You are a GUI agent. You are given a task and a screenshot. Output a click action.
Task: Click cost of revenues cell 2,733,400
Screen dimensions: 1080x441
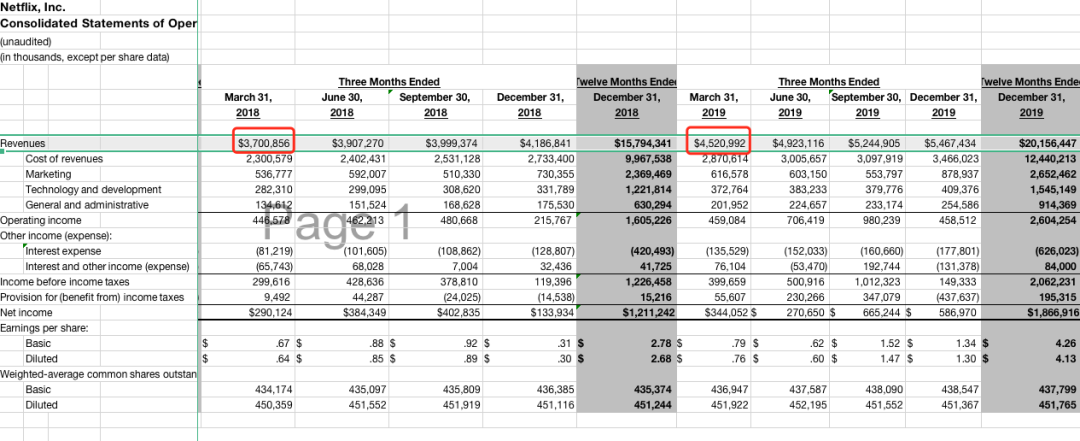pos(552,158)
